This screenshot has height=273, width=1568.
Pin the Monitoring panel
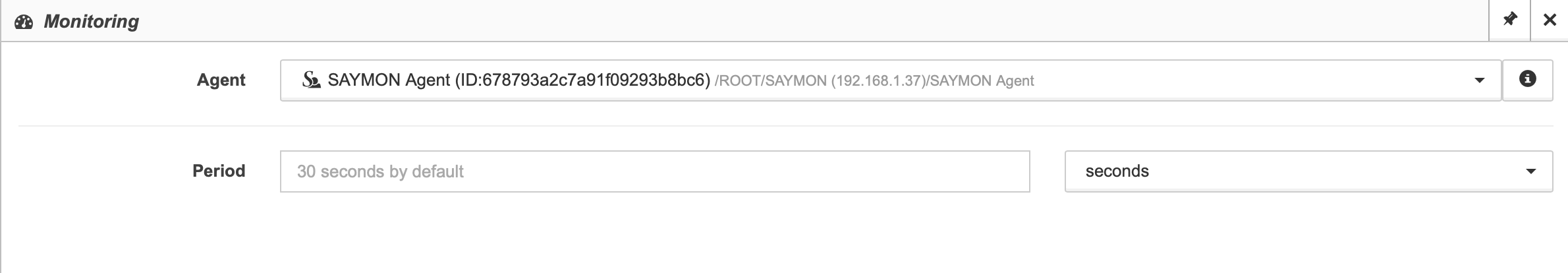[1509, 20]
